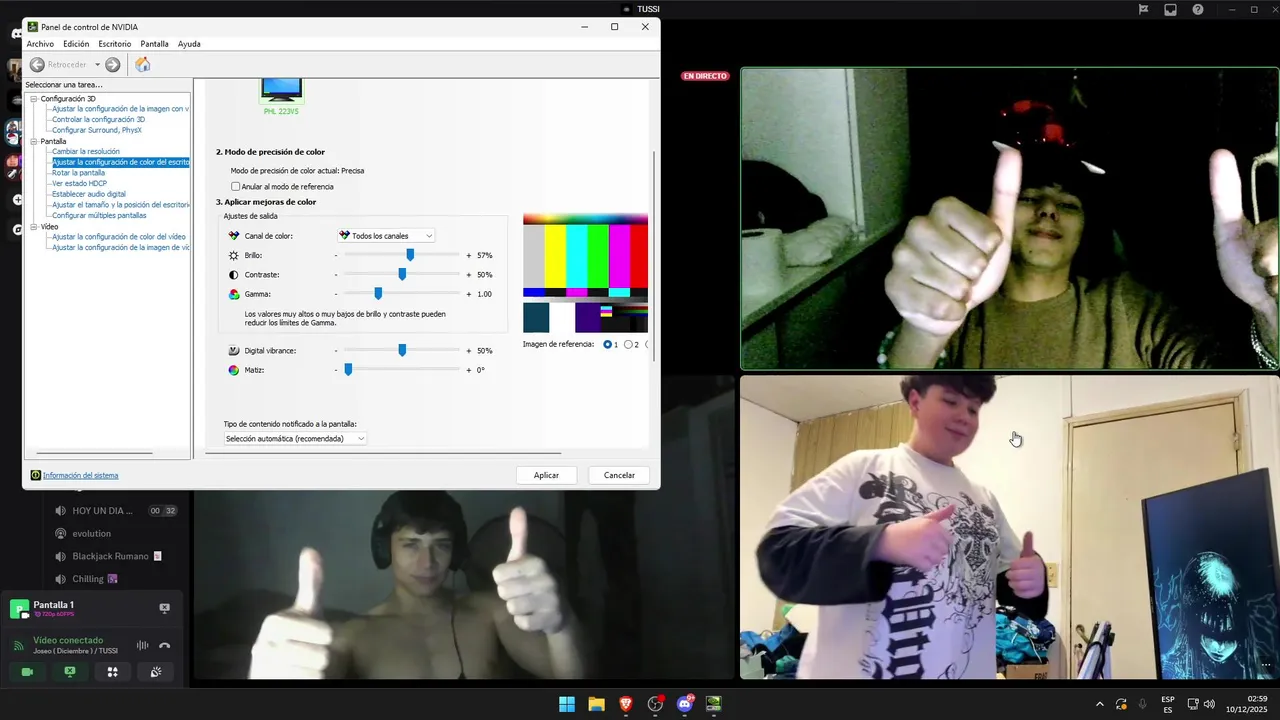Click the volume speaker tray icon
This screenshot has width=1280, height=720.
click(1209, 704)
